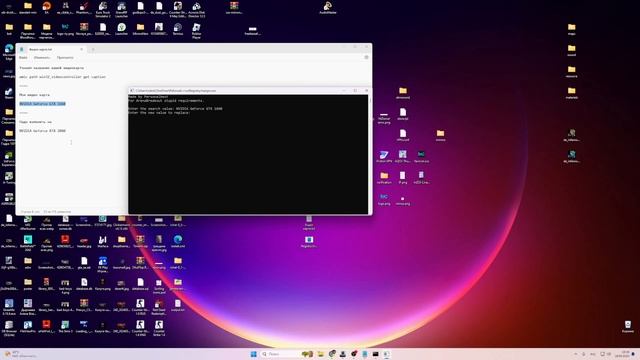
Task: Select the database.db desktop file
Action: [84, 284]
